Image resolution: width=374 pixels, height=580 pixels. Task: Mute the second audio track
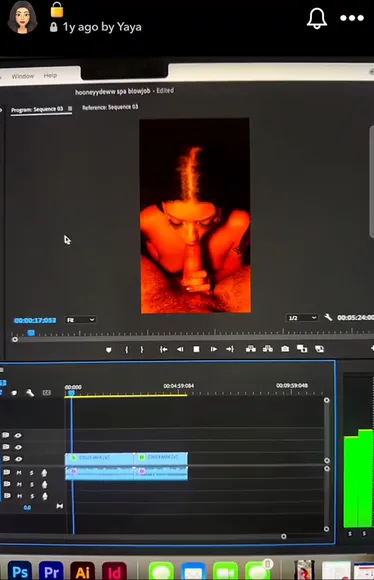(x=19, y=484)
